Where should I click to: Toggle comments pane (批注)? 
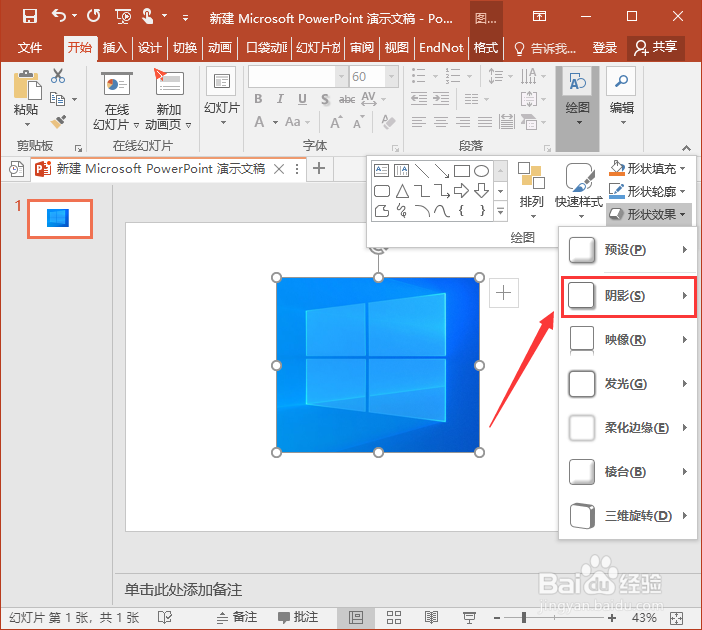click(x=298, y=617)
